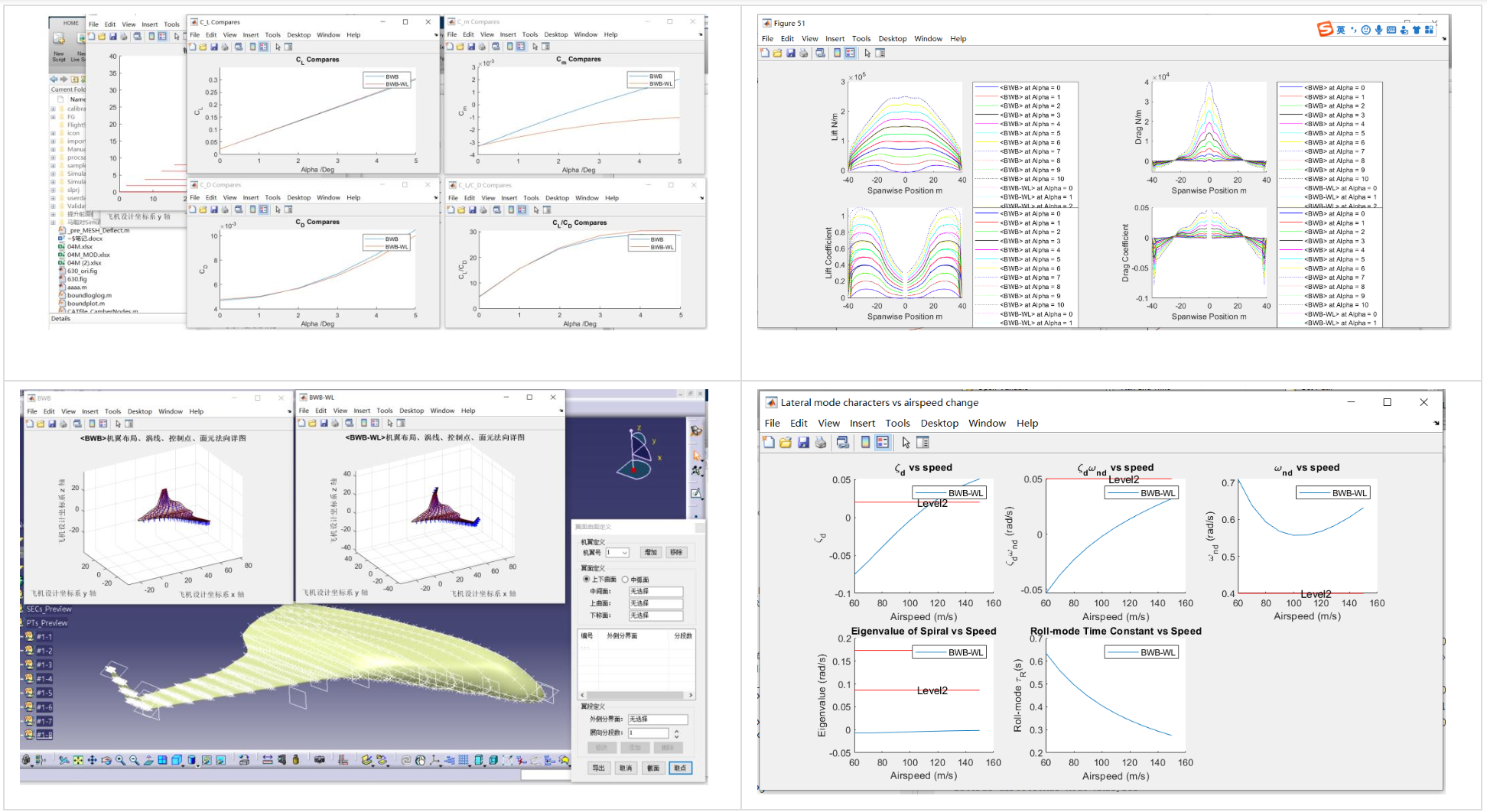Click Print Figure icon in Lateral mode window
1487x812 pixels.
(x=821, y=443)
